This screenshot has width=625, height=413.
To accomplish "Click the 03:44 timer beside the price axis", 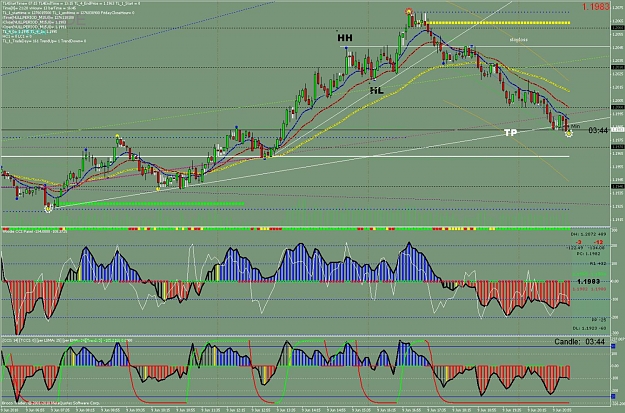I will 598,130.
